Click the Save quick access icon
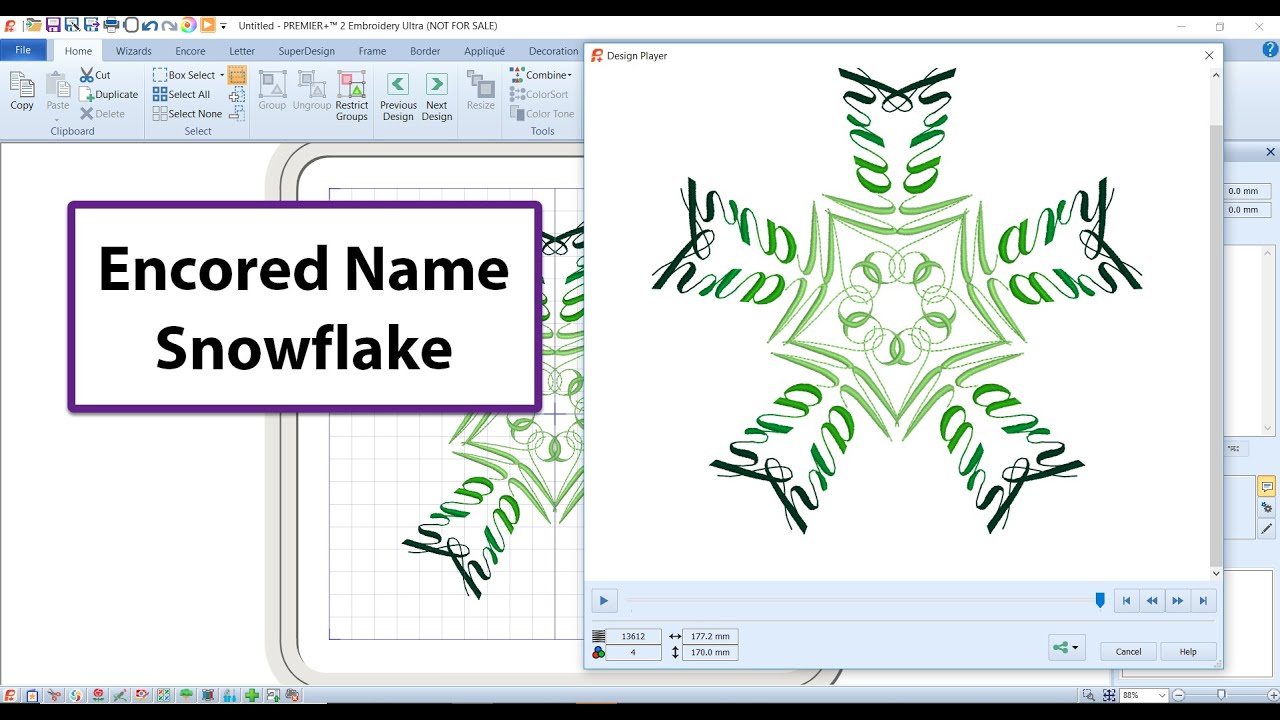 (x=53, y=25)
